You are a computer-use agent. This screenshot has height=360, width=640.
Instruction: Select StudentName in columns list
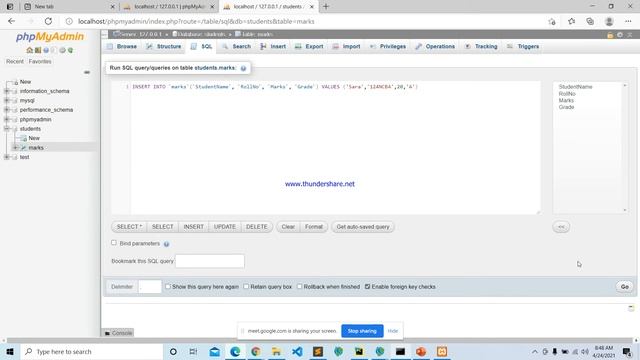[x=575, y=87]
